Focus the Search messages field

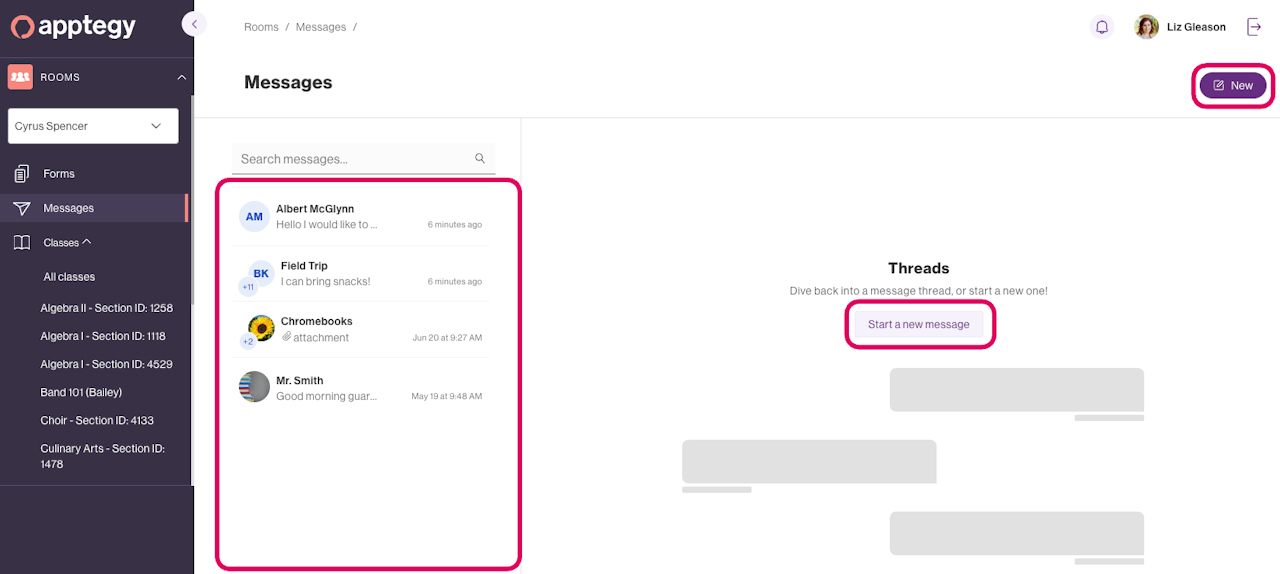pos(363,159)
